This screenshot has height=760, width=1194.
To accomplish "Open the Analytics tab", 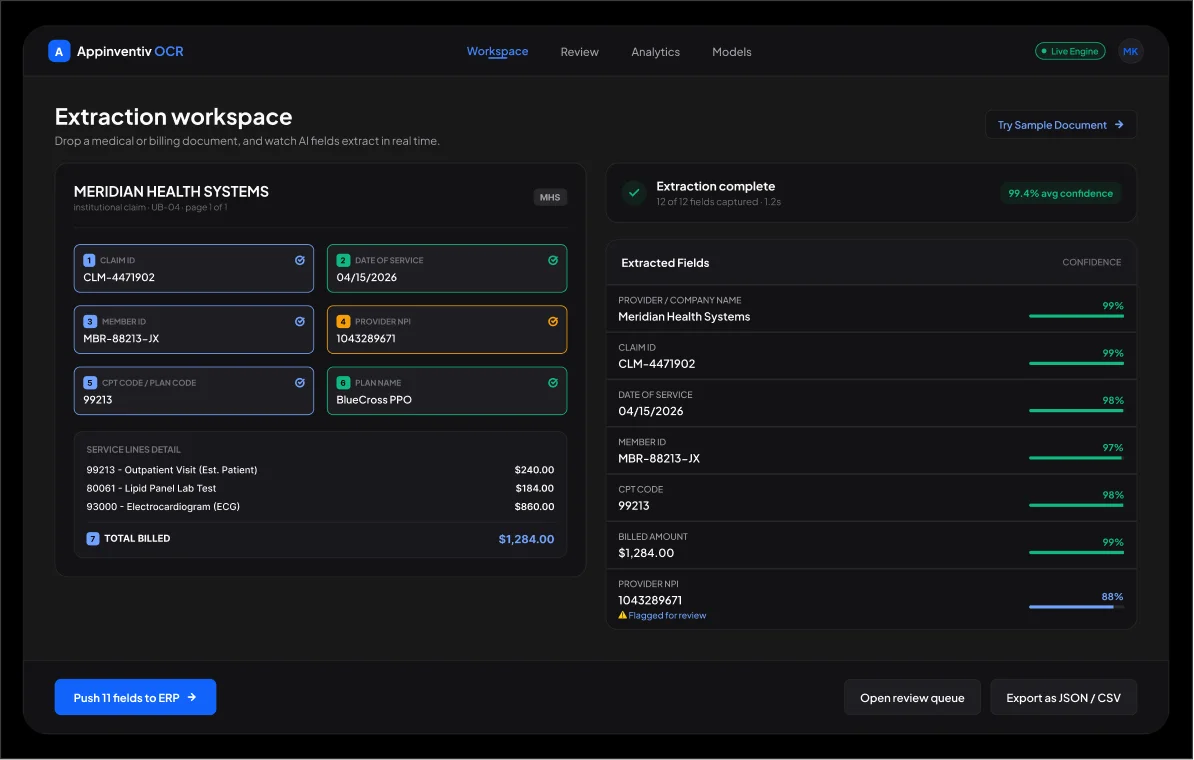I will (656, 52).
